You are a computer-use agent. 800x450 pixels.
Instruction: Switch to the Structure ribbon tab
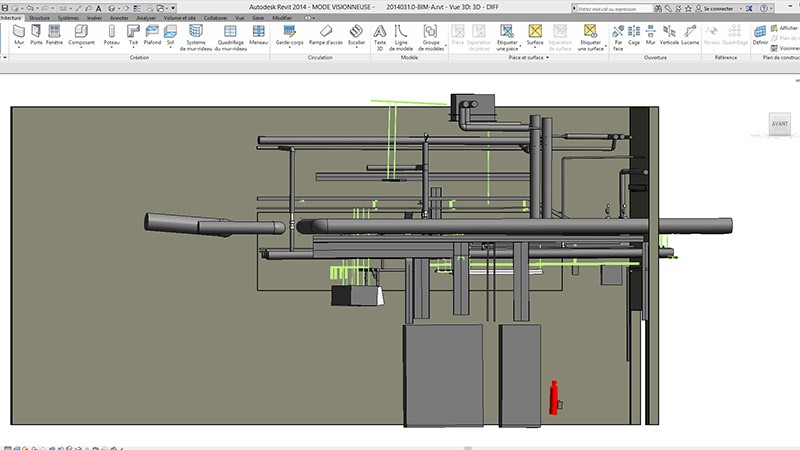tap(40, 18)
